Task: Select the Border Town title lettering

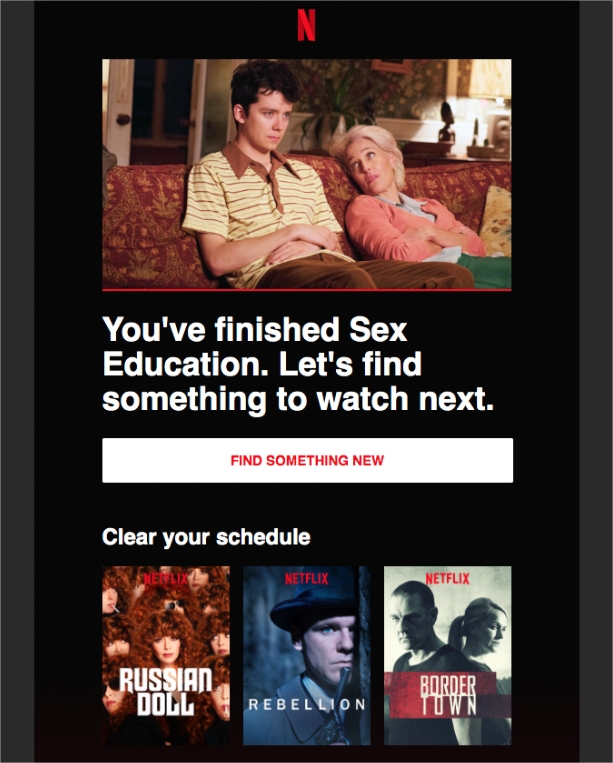Action: pyautogui.click(x=448, y=695)
